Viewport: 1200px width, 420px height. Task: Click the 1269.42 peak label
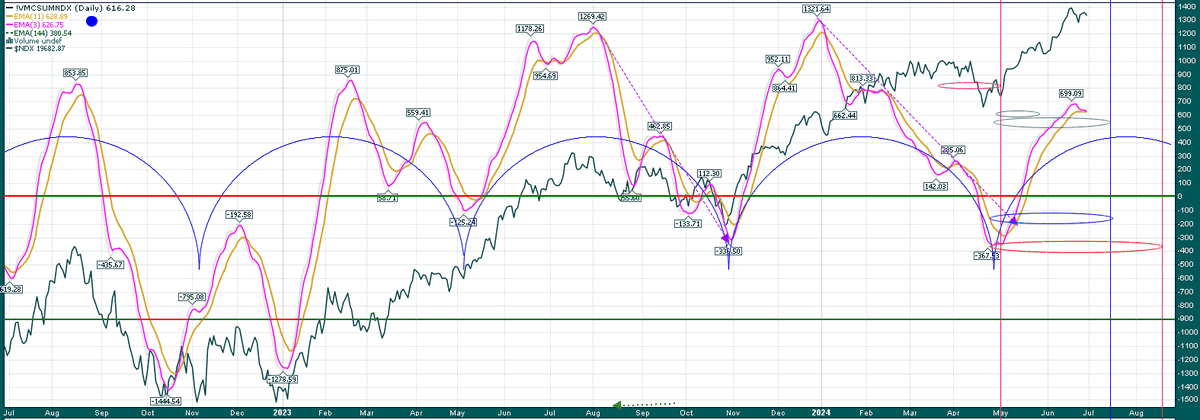pyautogui.click(x=593, y=17)
